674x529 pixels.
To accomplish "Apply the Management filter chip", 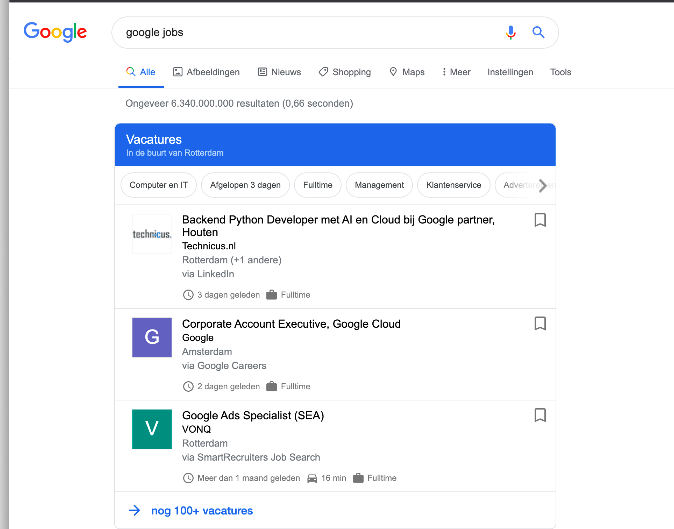I will 379,185.
